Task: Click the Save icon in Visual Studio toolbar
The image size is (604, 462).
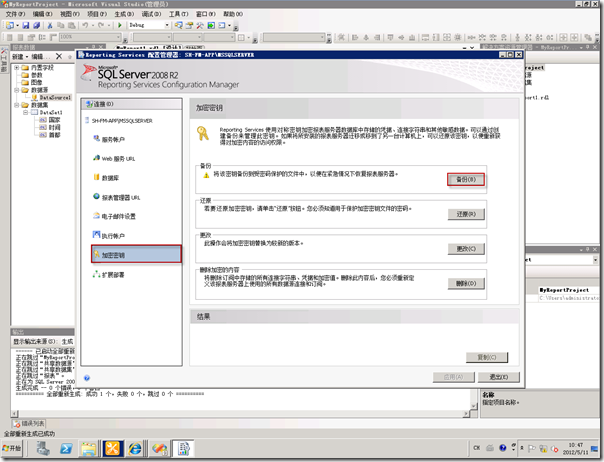Action: (26, 25)
